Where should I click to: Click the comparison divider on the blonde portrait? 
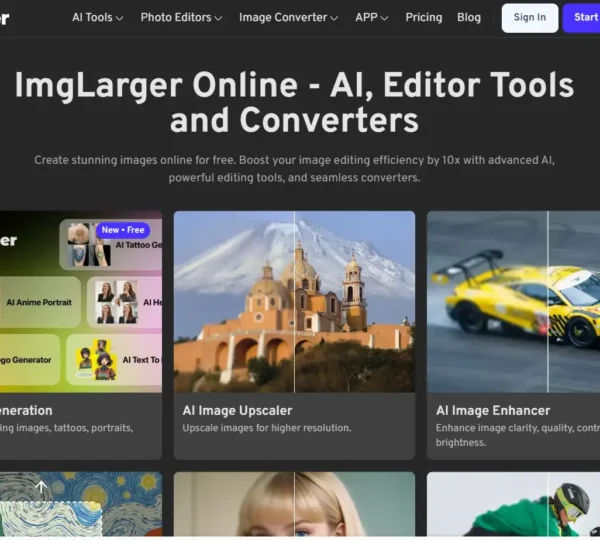pos(294,504)
